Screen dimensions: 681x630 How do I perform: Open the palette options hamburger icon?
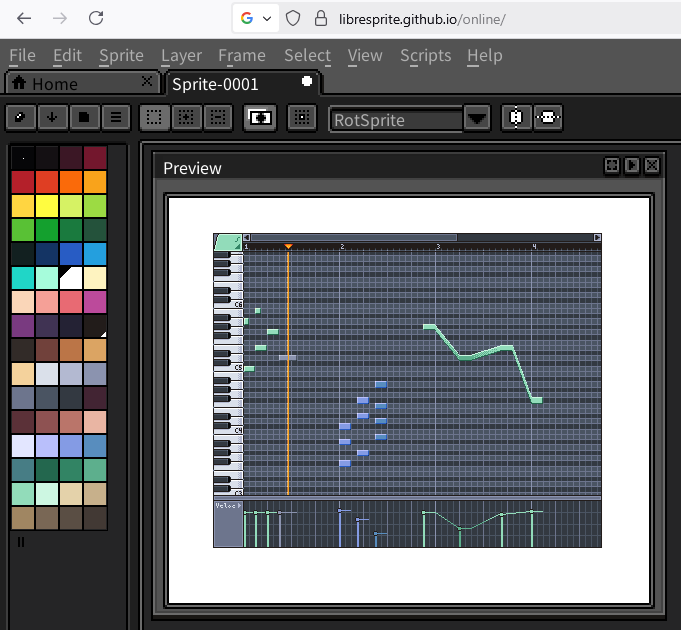point(116,117)
